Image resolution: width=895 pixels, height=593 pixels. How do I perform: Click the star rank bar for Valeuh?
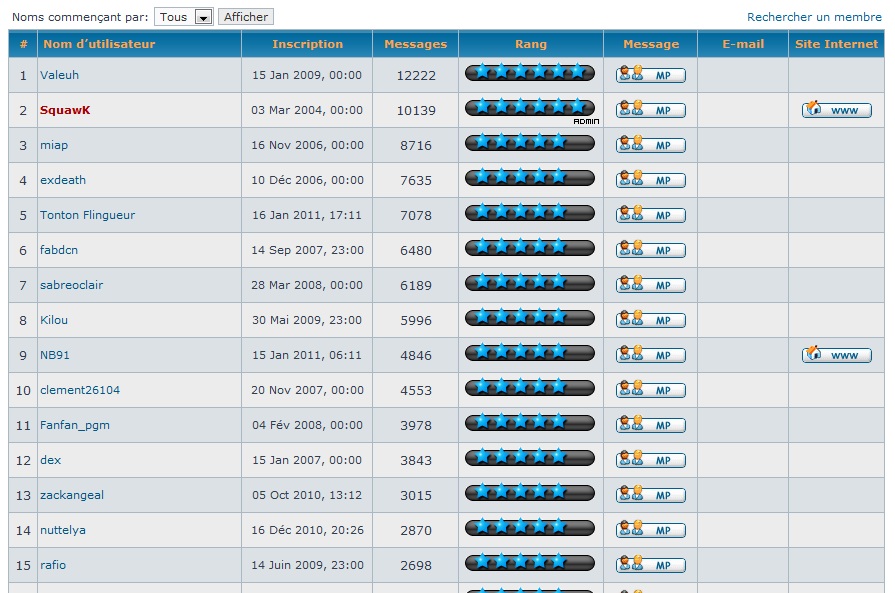530,73
